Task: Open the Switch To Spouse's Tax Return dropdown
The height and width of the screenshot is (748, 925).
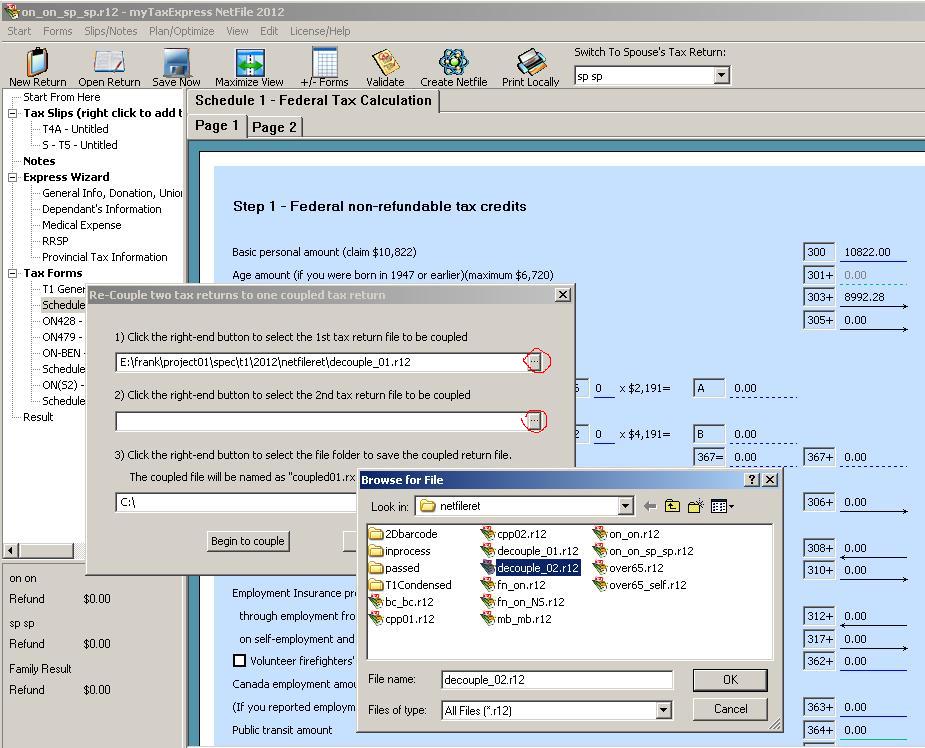Action: coord(721,76)
